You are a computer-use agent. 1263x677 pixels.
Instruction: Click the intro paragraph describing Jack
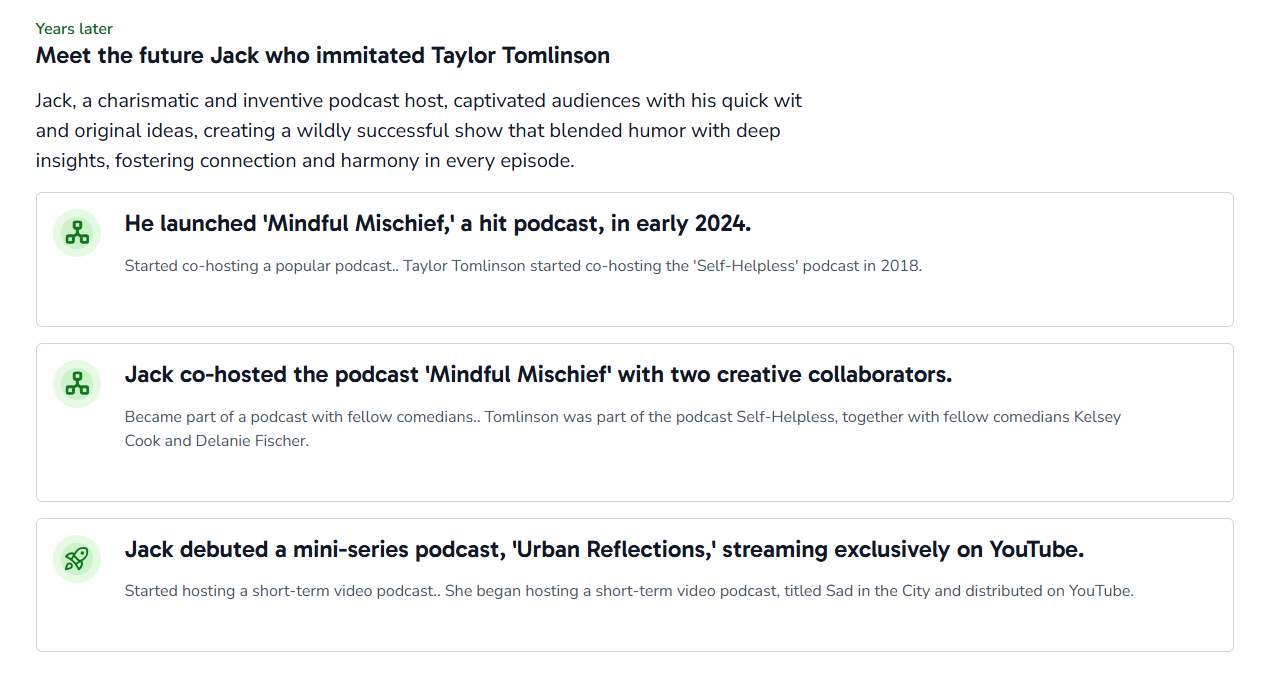click(x=418, y=131)
